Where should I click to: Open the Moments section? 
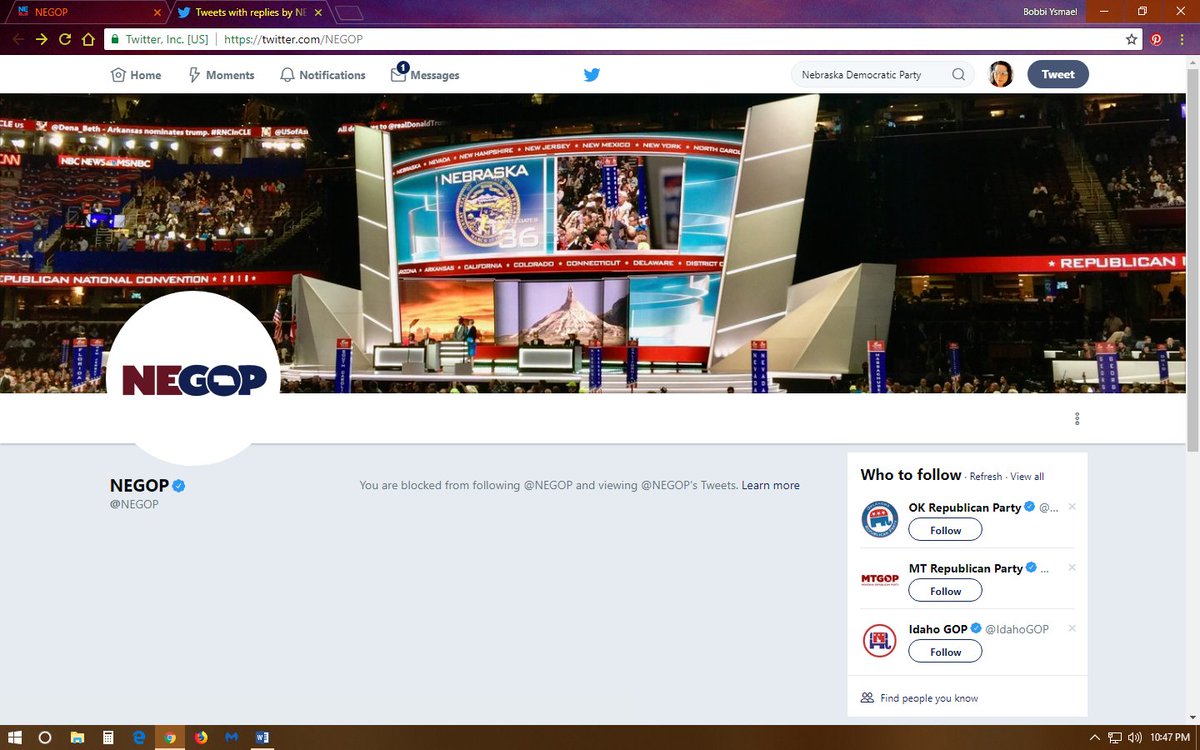click(x=221, y=75)
